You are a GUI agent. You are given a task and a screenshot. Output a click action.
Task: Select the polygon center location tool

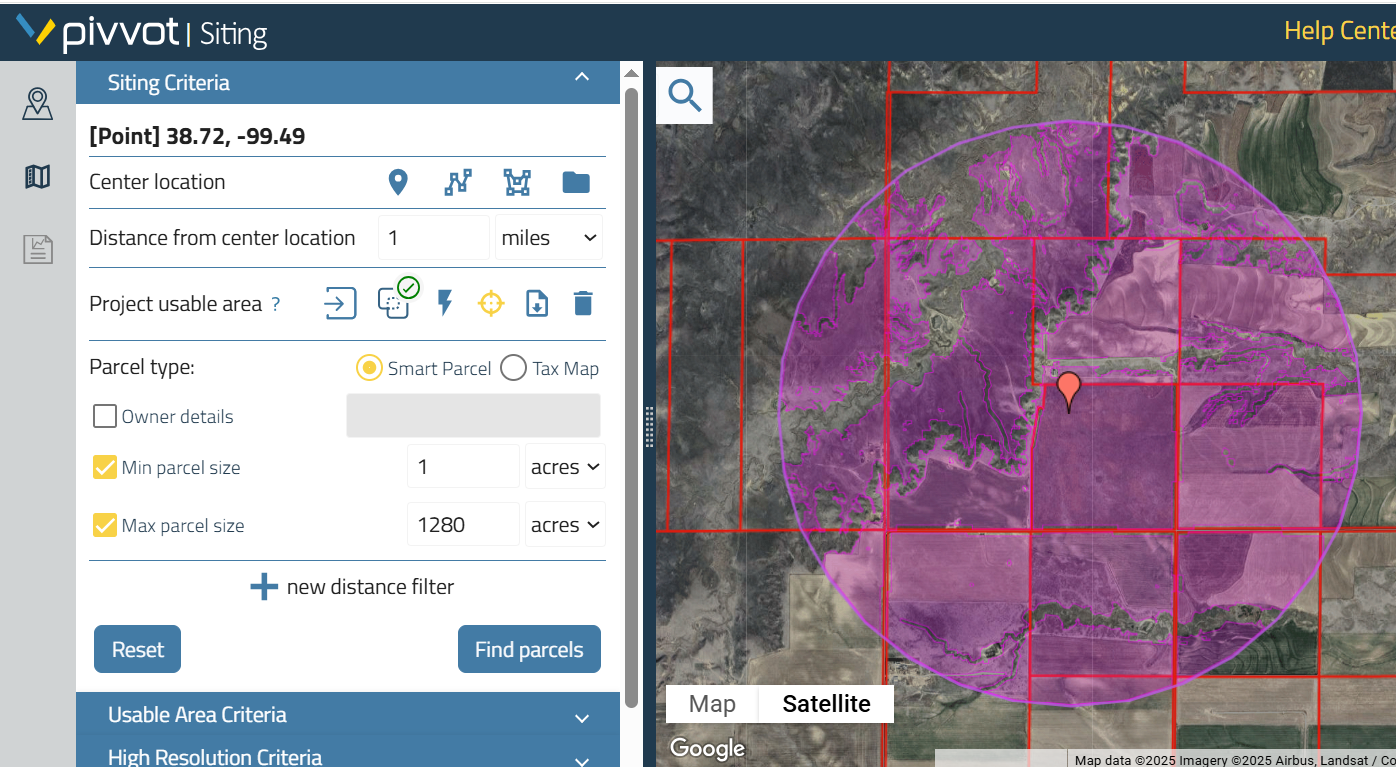pos(517,182)
